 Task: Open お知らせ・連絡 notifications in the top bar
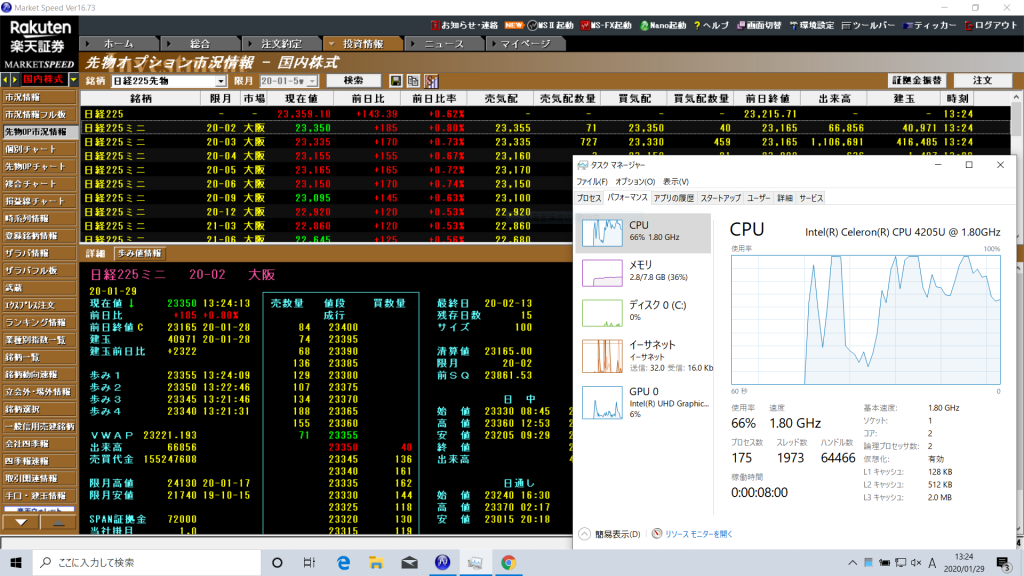click(x=464, y=25)
